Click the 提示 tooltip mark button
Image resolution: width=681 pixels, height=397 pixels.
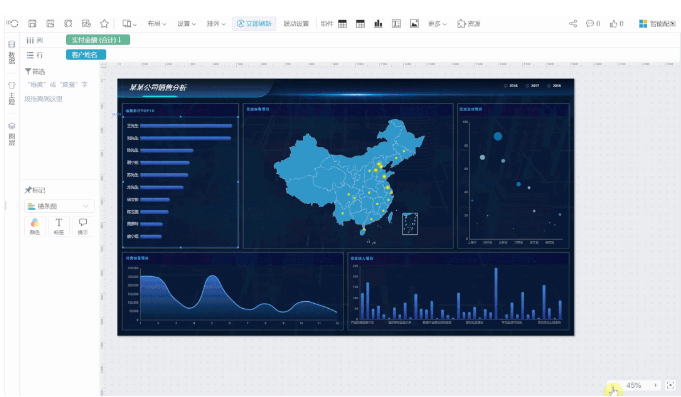coord(83,226)
